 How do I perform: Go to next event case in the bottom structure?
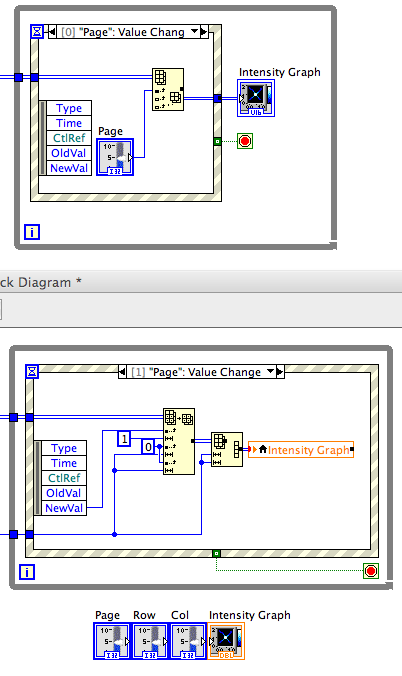click(x=280, y=372)
